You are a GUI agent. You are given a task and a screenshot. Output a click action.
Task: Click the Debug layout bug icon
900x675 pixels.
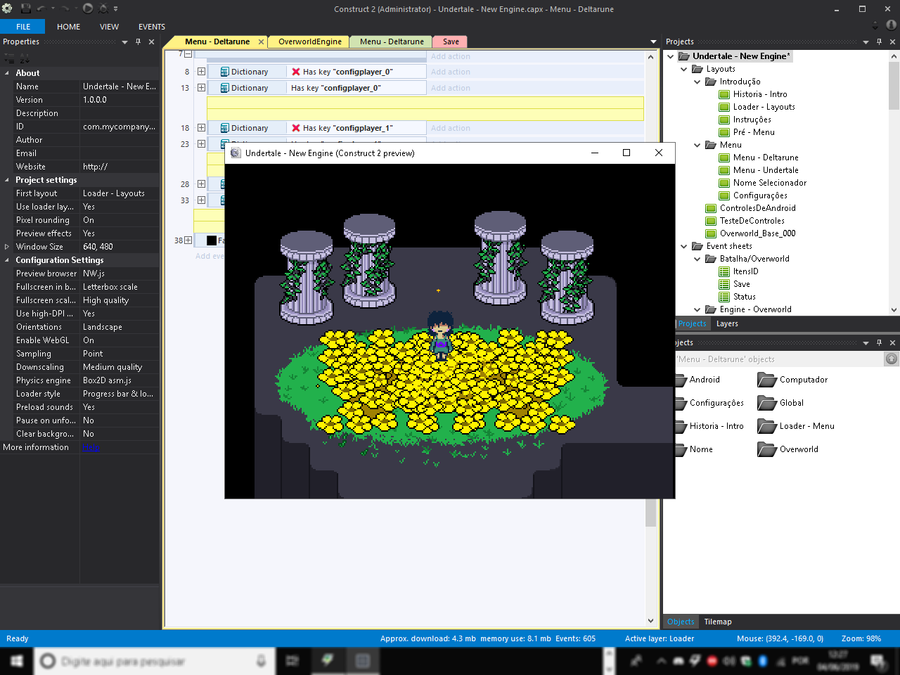[x=103, y=9]
